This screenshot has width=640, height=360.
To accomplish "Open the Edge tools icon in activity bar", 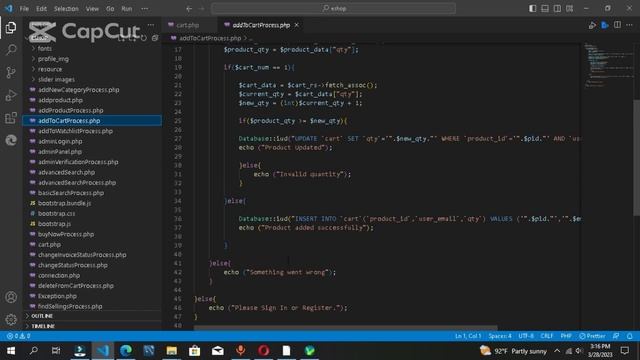I will (11, 140).
